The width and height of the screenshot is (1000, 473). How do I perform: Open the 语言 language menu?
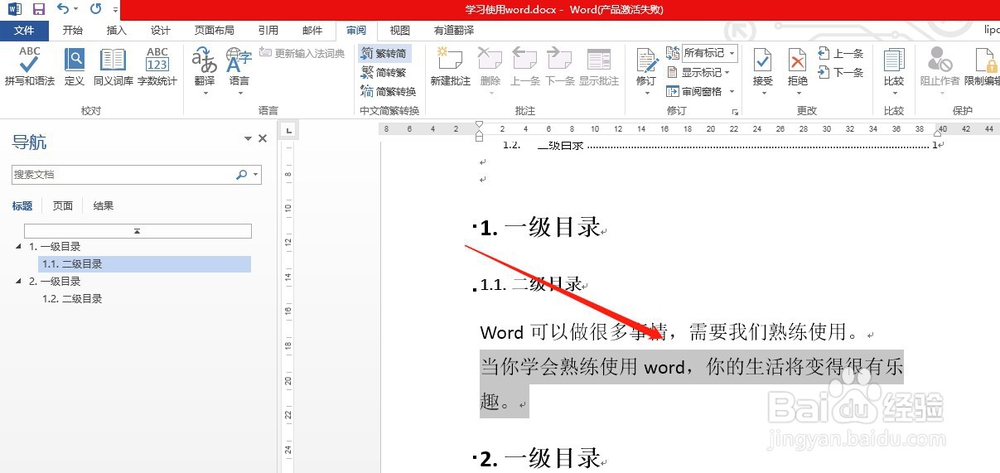239,71
